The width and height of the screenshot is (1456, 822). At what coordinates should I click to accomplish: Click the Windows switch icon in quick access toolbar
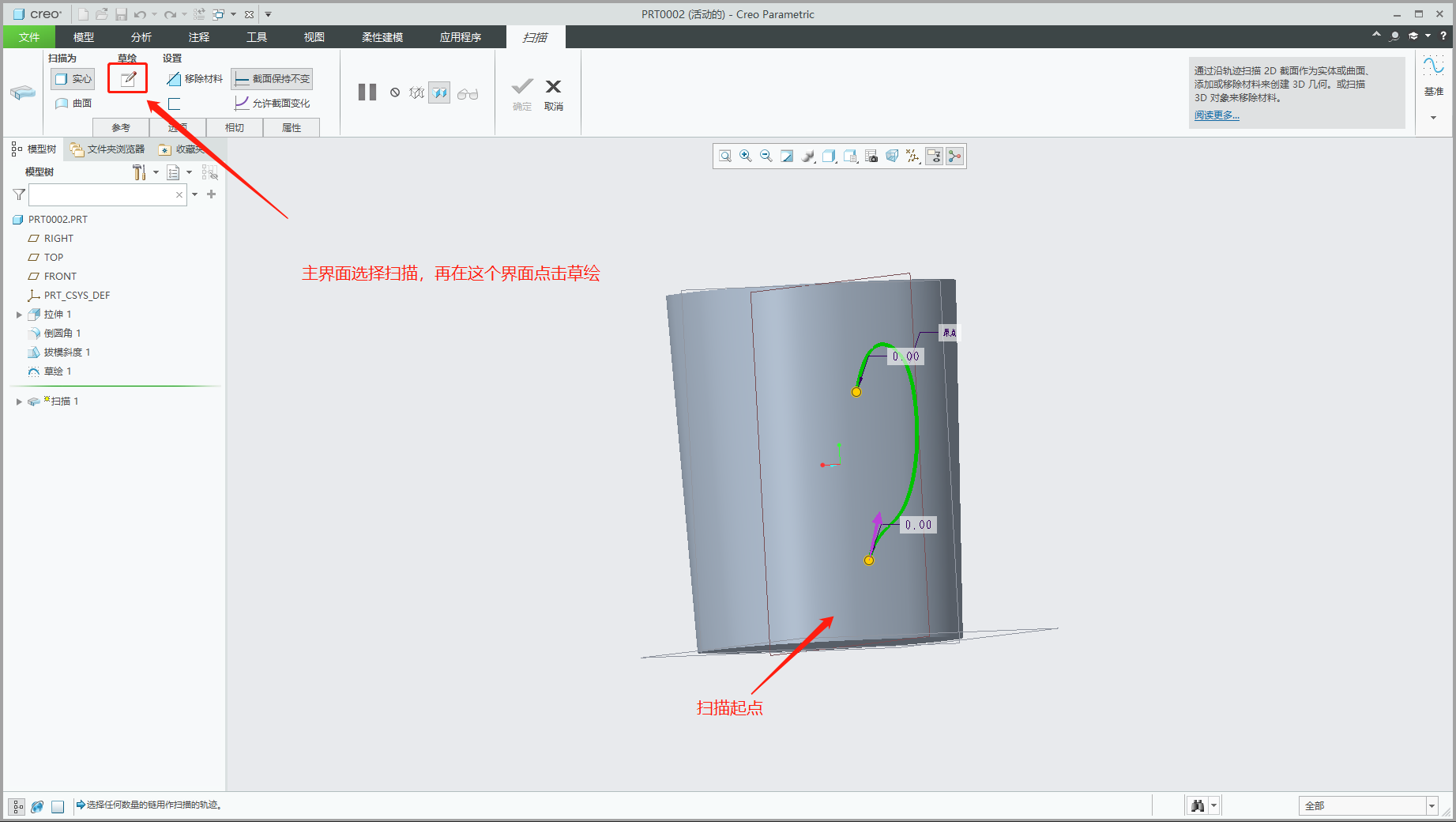pyautogui.click(x=219, y=14)
